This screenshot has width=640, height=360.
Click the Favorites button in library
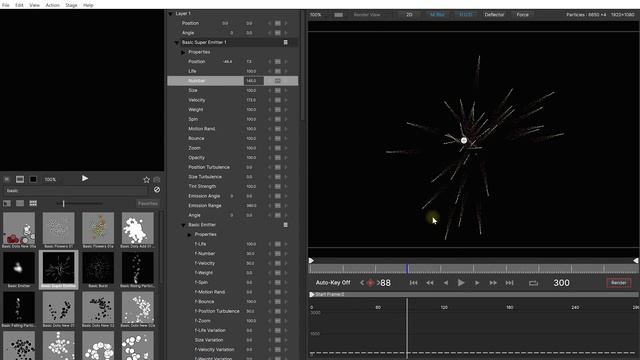[x=148, y=203]
